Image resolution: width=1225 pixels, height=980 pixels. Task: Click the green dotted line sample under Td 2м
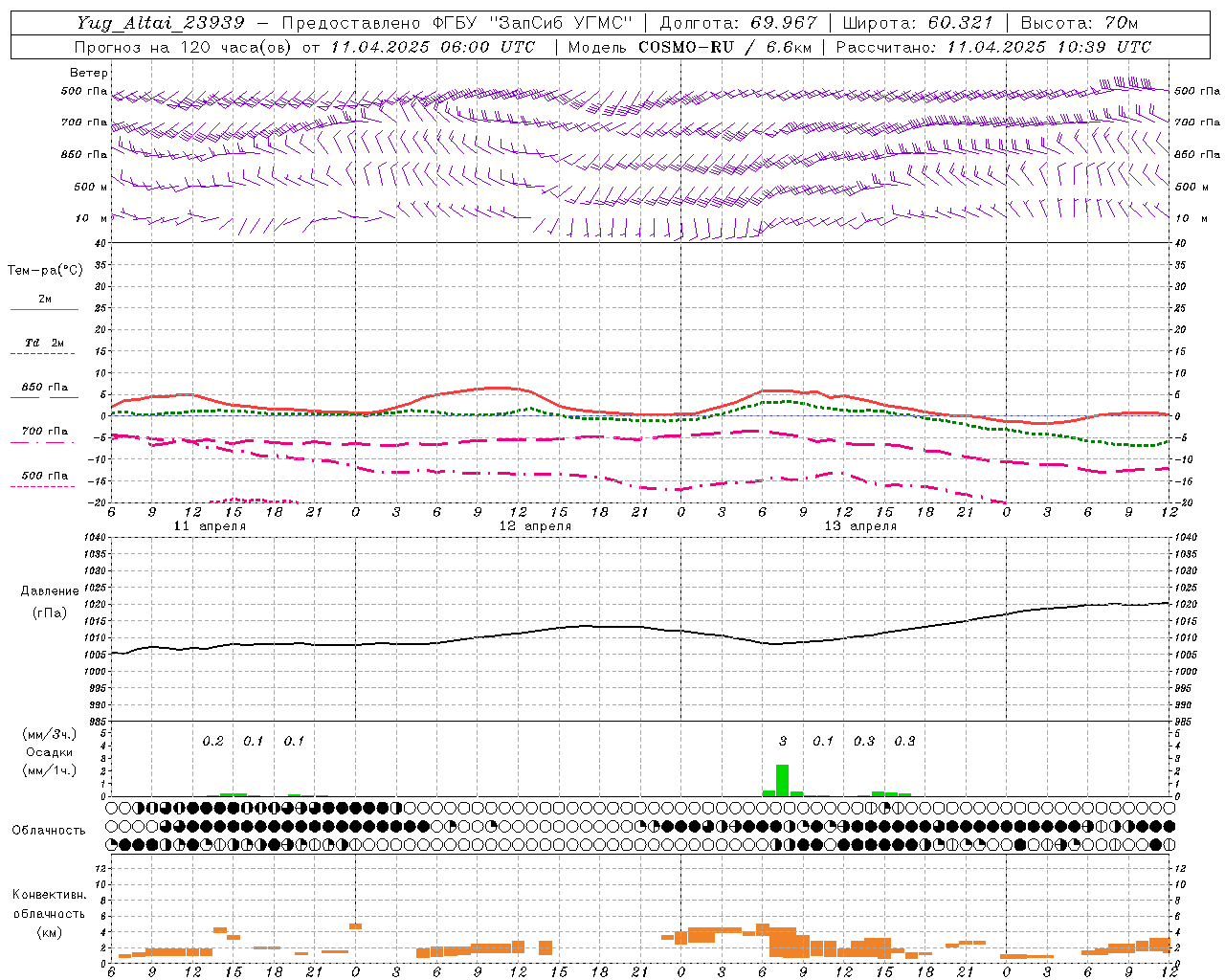coord(42,354)
